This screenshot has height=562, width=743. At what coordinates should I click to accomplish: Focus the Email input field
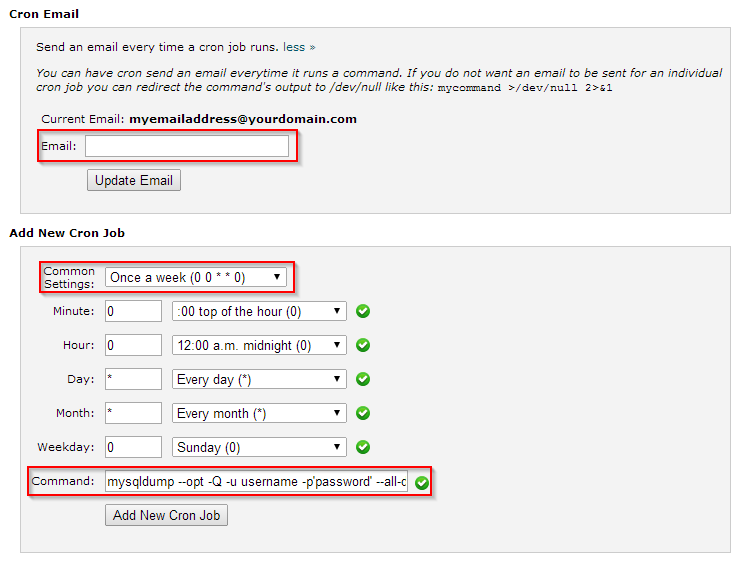point(187,146)
